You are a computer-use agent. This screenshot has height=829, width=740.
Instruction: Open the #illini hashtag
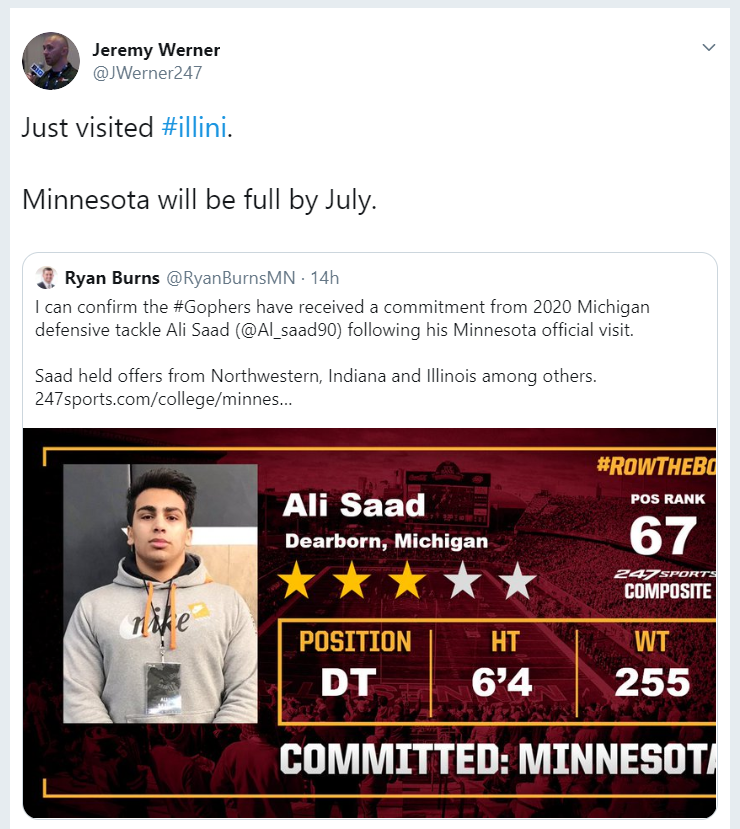[x=194, y=129]
